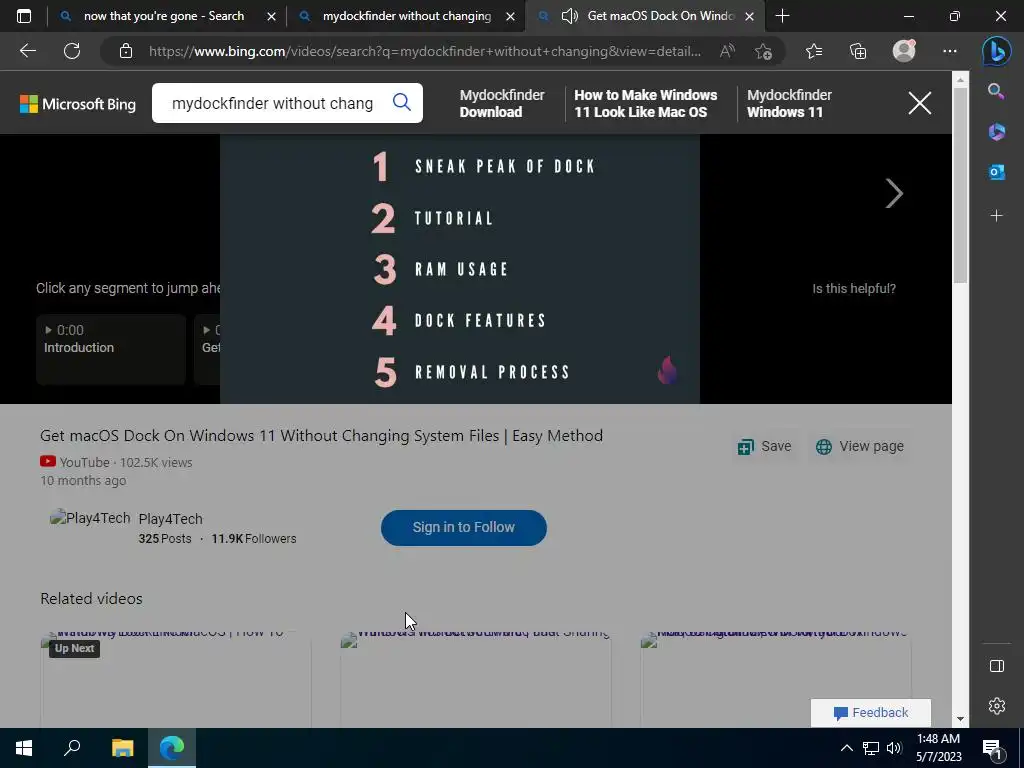The width and height of the screenshot is (1024, 768).
Task: Save the video to collection
Action: point(764,447)
